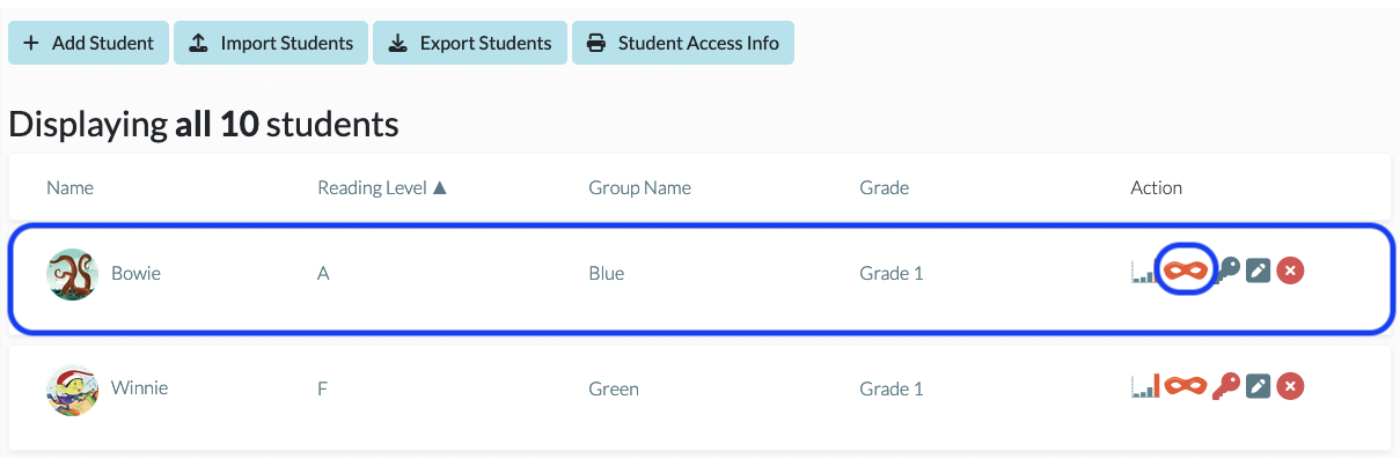Sort by Reading Level column header
This screenshot has width=1400, height=458.
tap(382, 187)
